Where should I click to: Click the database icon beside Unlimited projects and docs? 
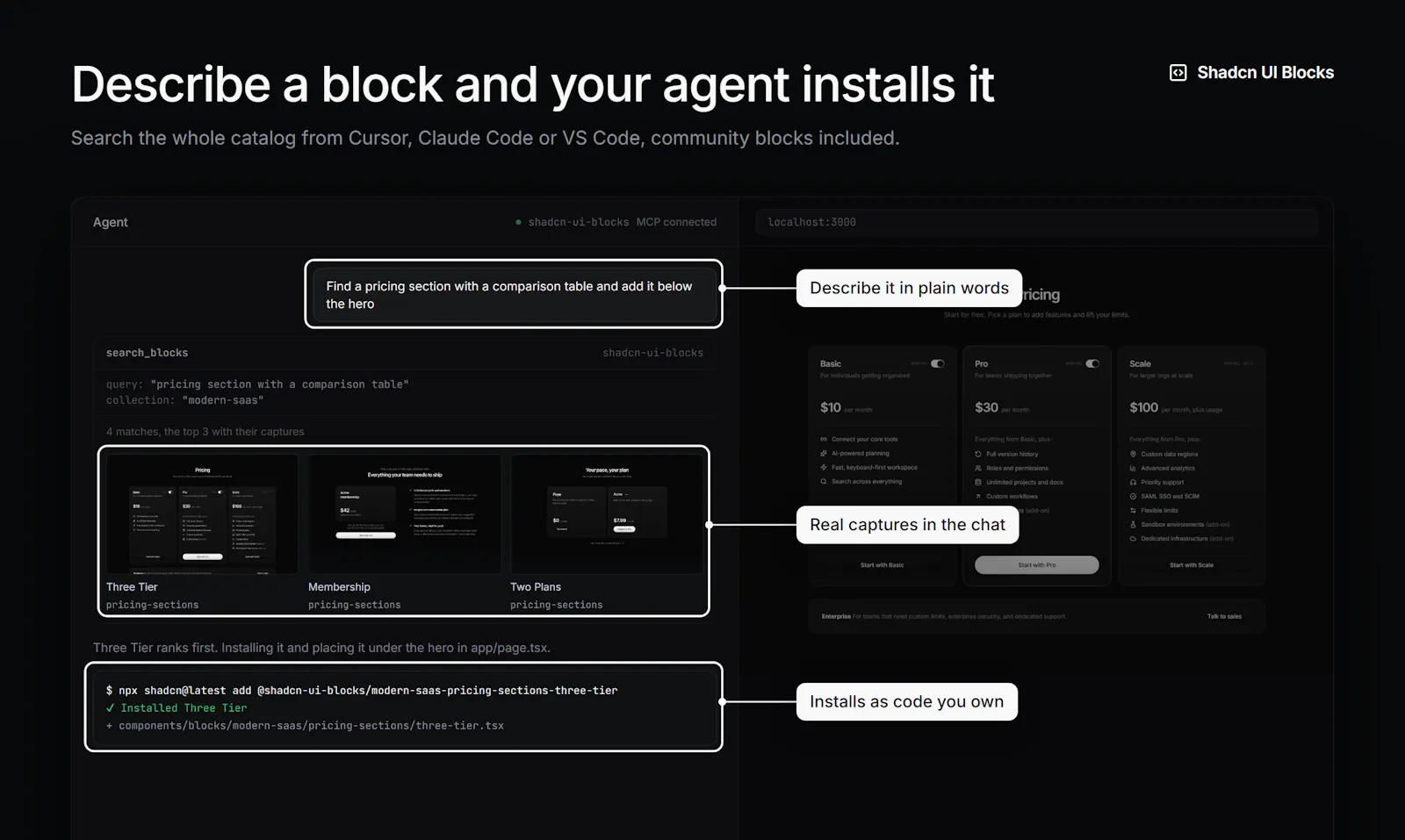point(978,482)
